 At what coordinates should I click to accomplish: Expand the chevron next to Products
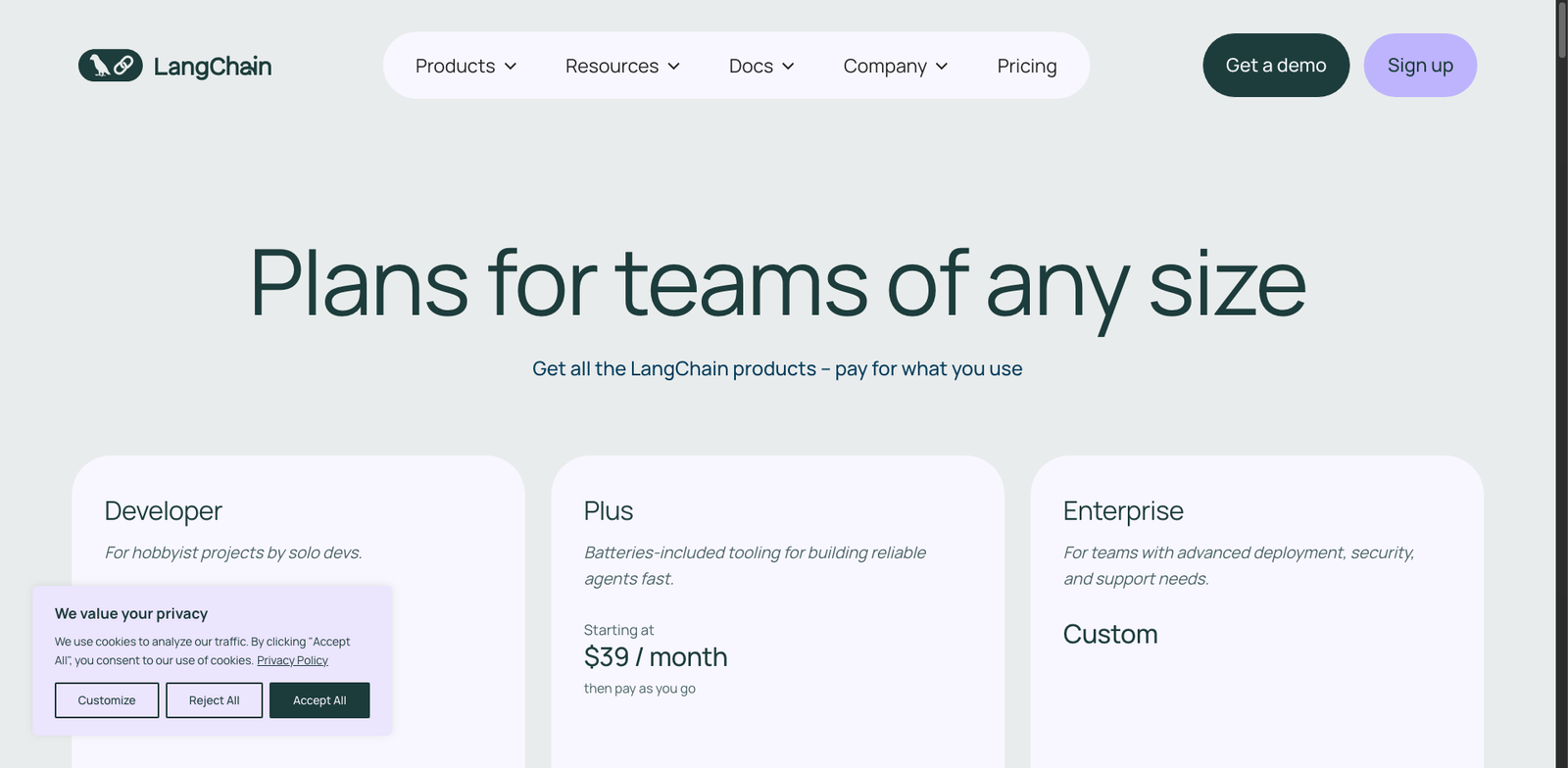511,67
